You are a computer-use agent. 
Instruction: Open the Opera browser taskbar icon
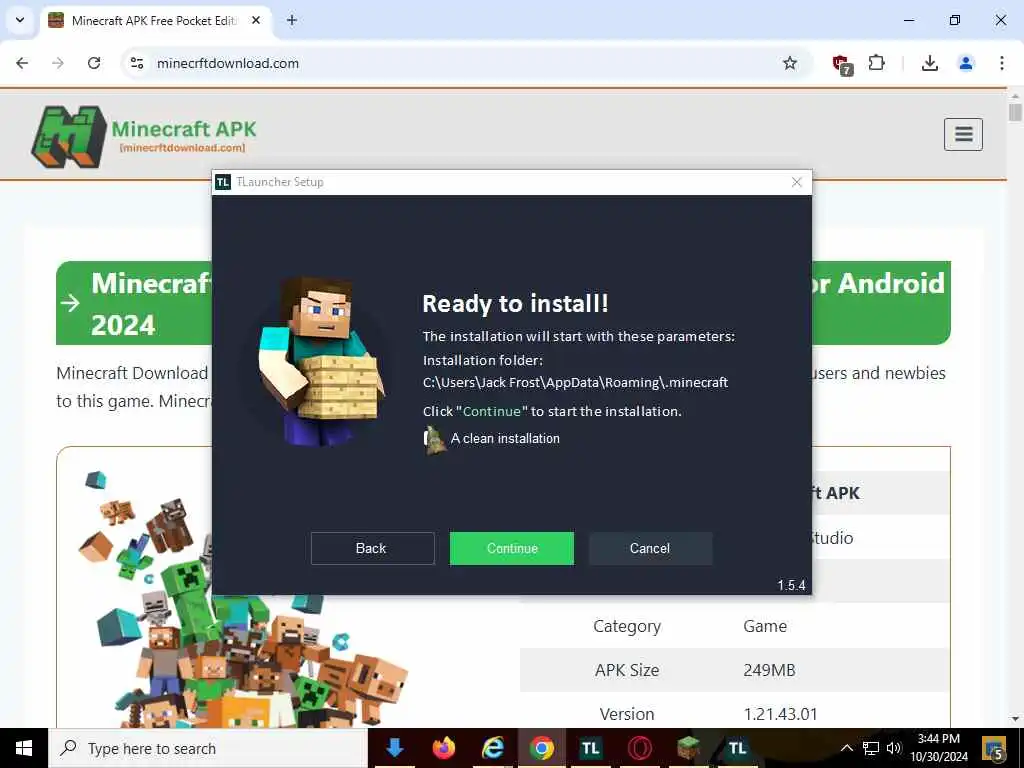pyautogui.click(x=639, y=748)
